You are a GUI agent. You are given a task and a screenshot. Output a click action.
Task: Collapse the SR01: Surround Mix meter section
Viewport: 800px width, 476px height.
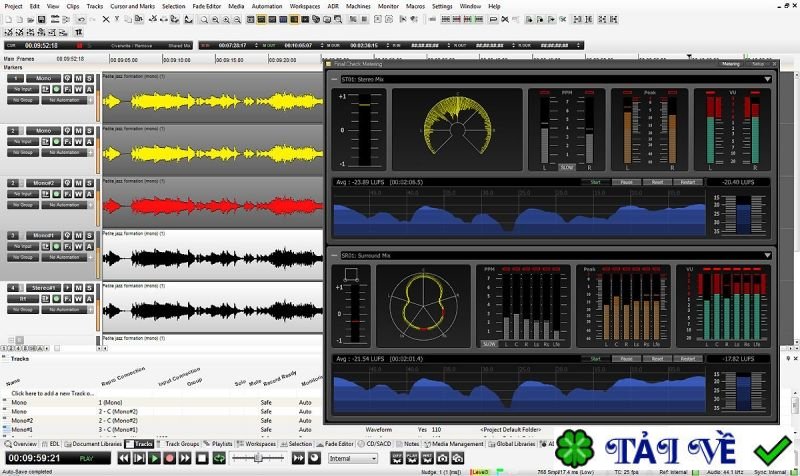click(x=334, y=256)
